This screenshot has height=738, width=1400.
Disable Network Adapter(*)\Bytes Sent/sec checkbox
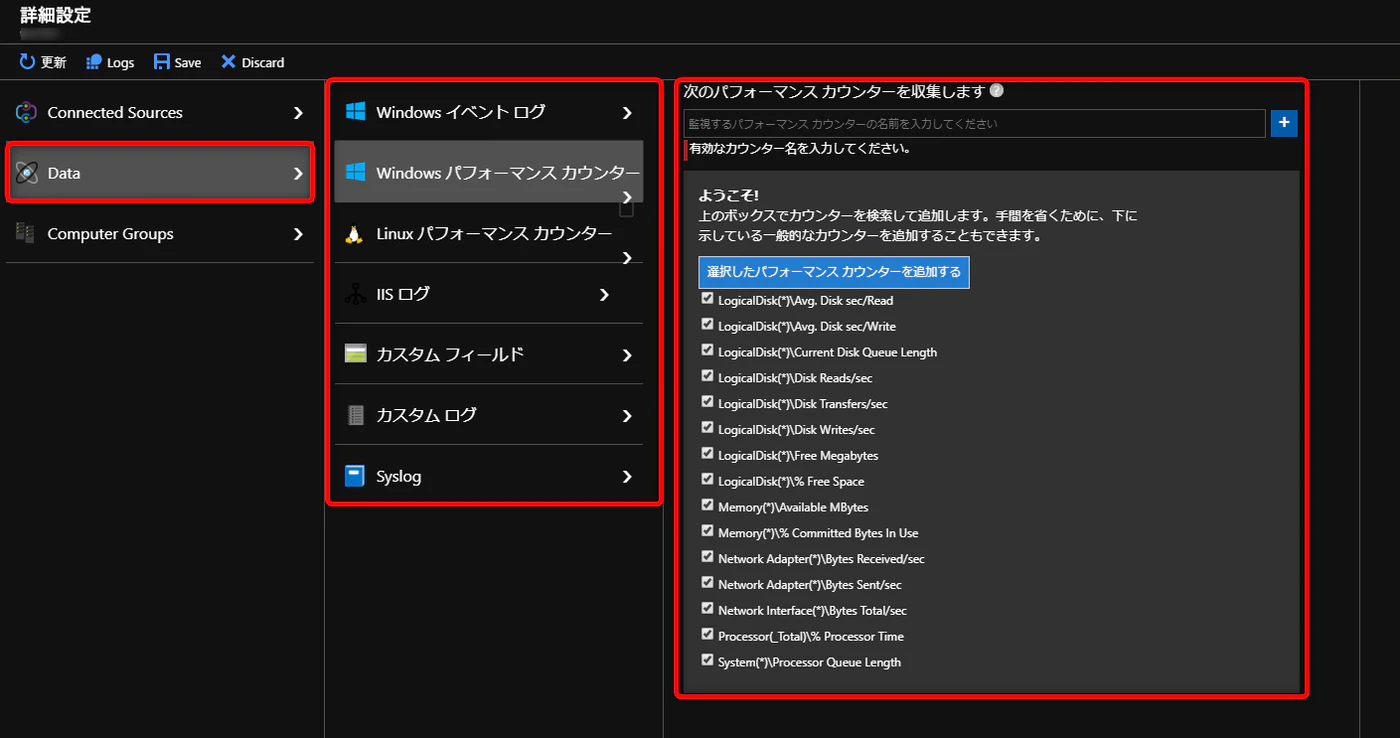708,583
